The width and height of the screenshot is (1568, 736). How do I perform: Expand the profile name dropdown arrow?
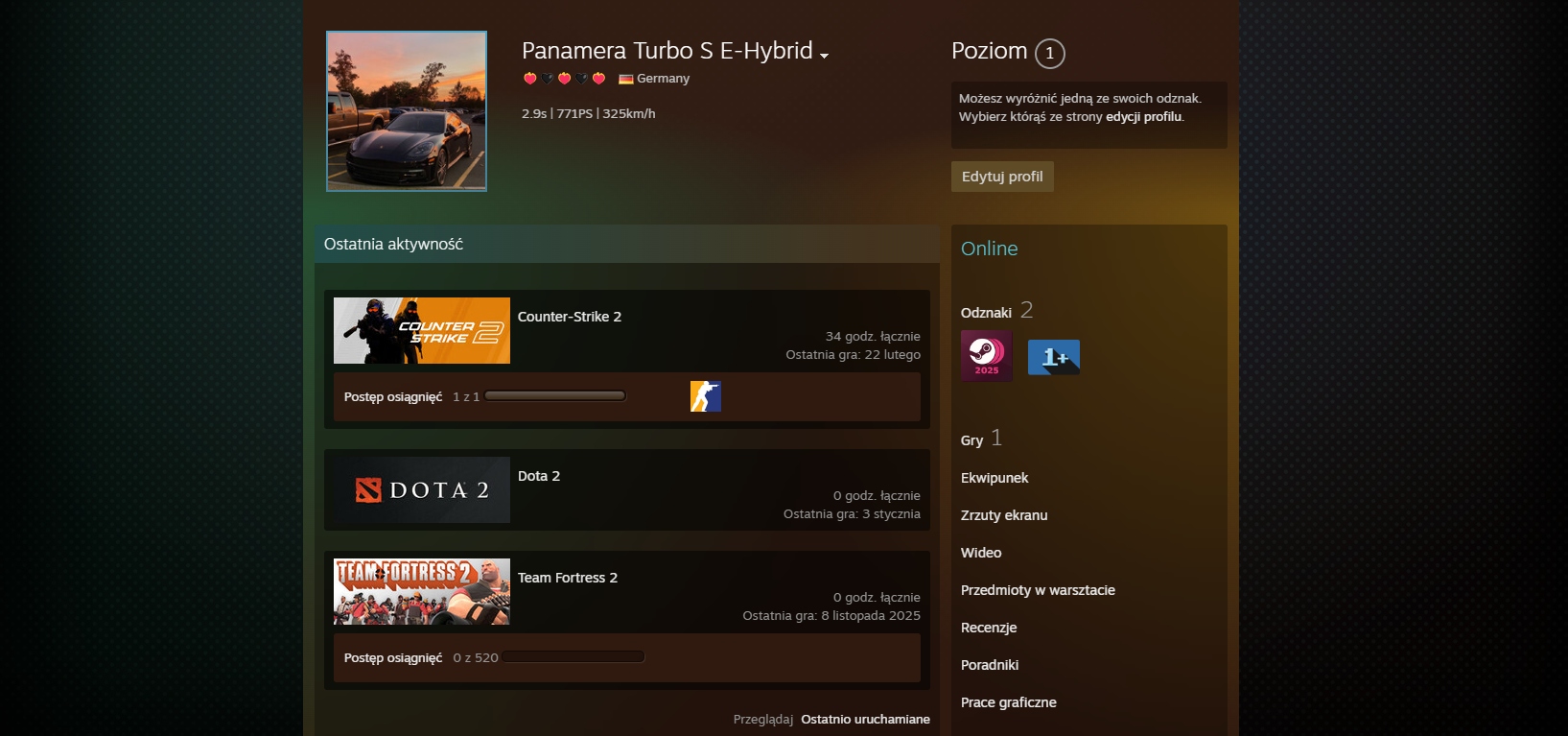click(824, 55)
